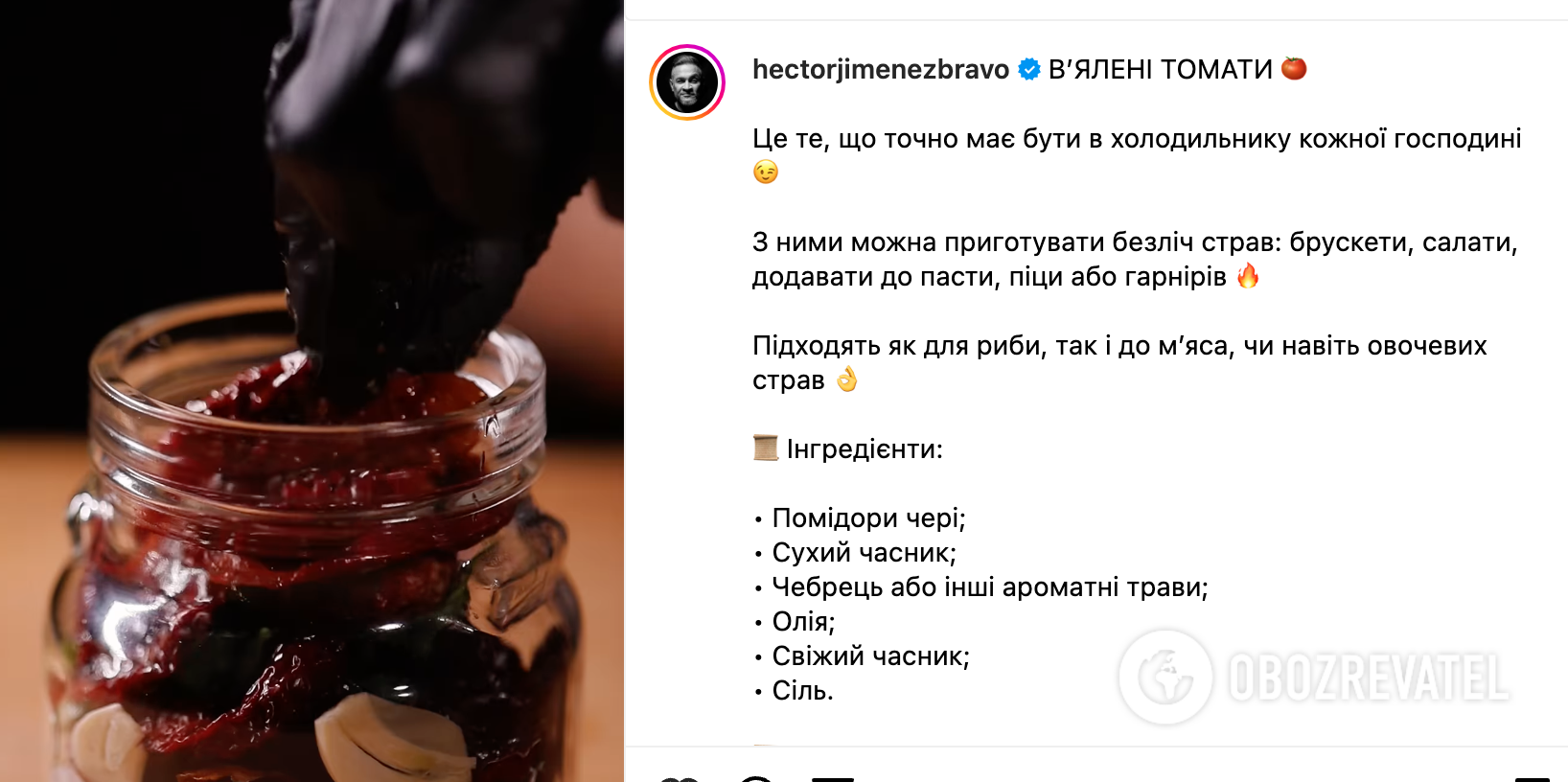Click the fire emoji after гарнірів
The height and width of the screenshot is (782, 1568).
[x=1248, y=276]
